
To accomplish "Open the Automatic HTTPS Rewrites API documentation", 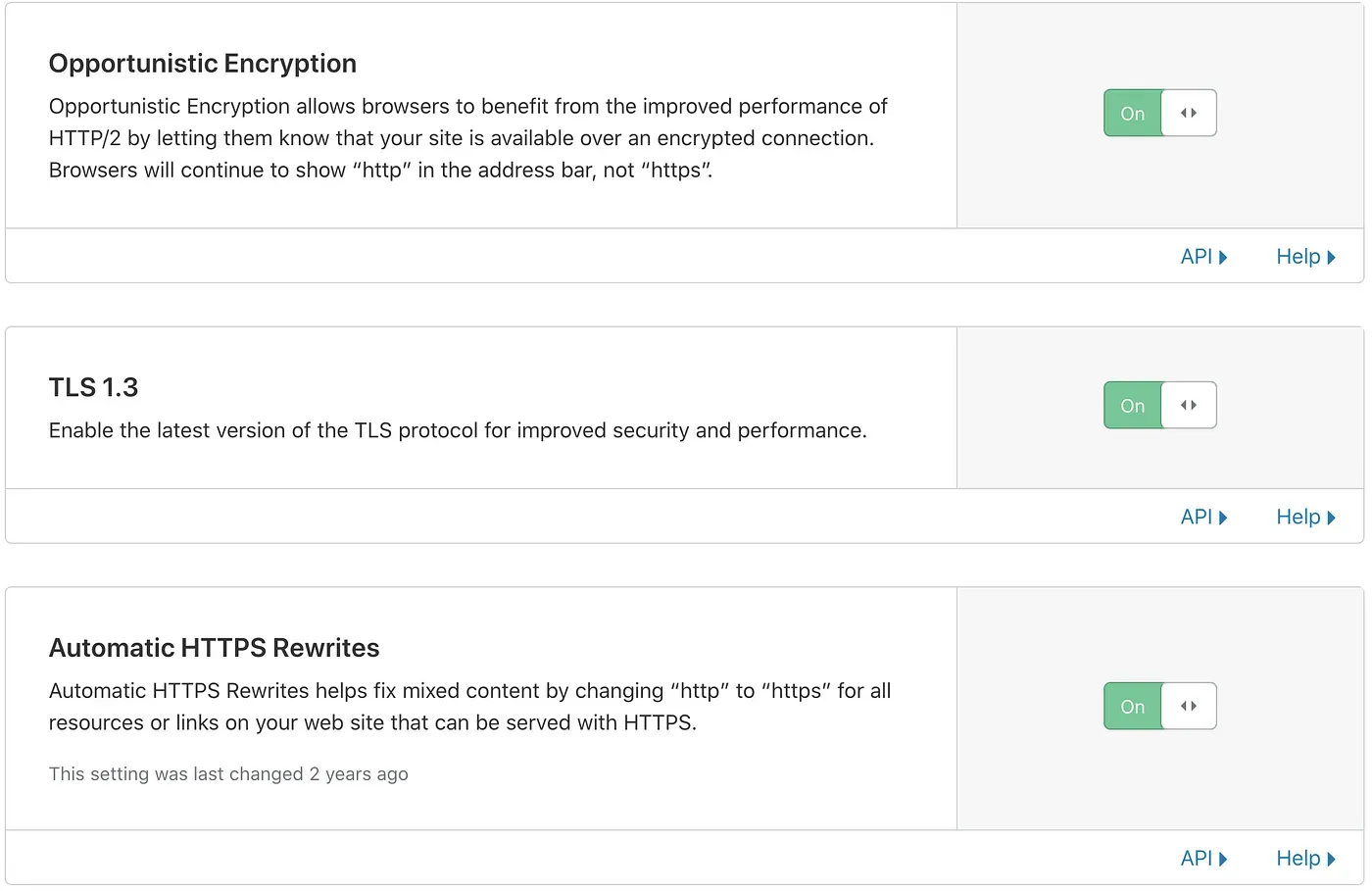I will [x=1196, y=858].
